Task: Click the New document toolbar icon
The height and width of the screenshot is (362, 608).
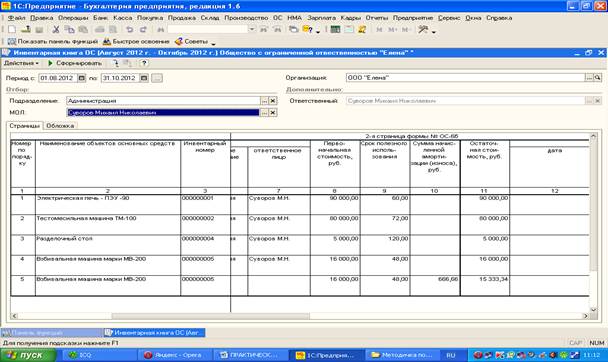Action: point(12,29)
